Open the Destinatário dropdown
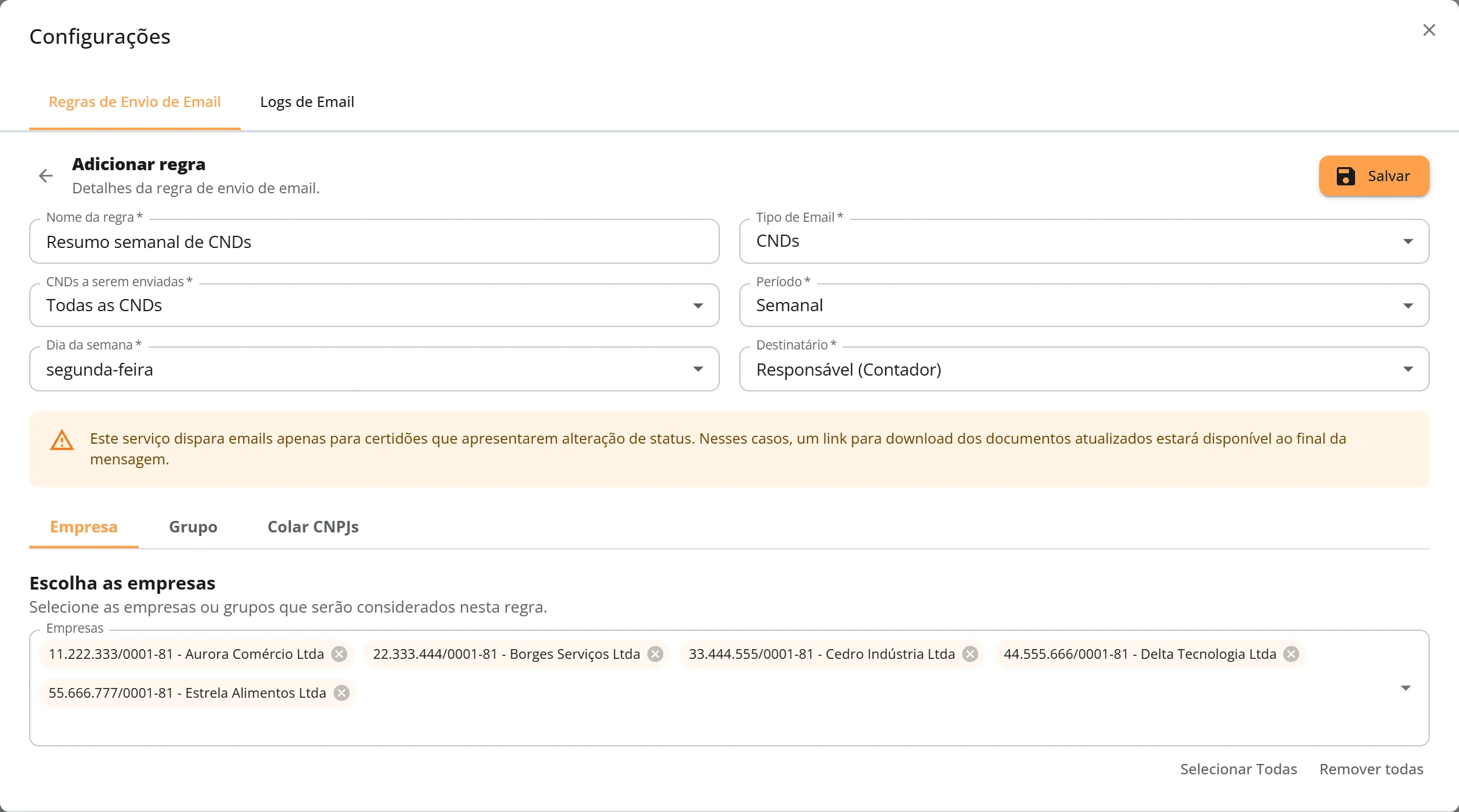1459x812 pixels. coord(1084,369)
